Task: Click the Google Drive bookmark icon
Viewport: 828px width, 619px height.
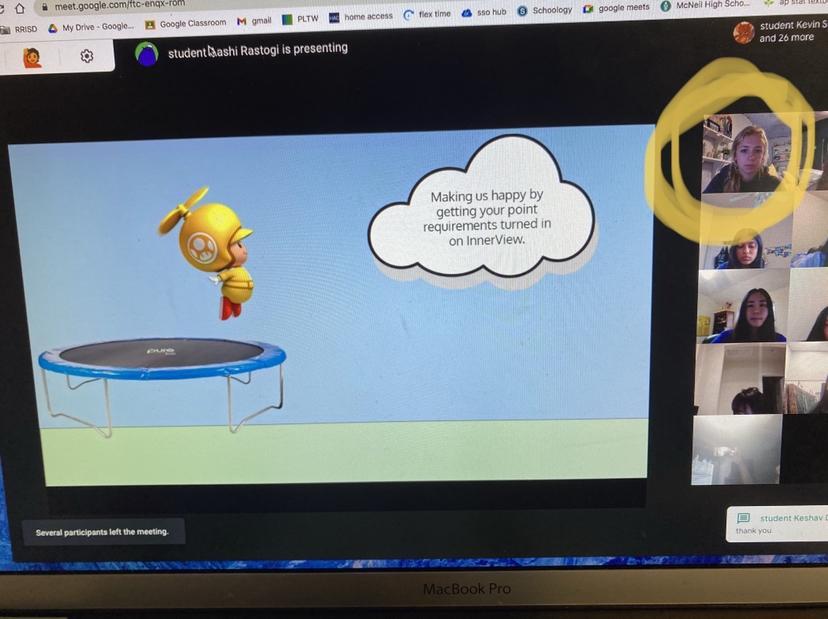Action: pyautogui.click(x=53, y=28)
